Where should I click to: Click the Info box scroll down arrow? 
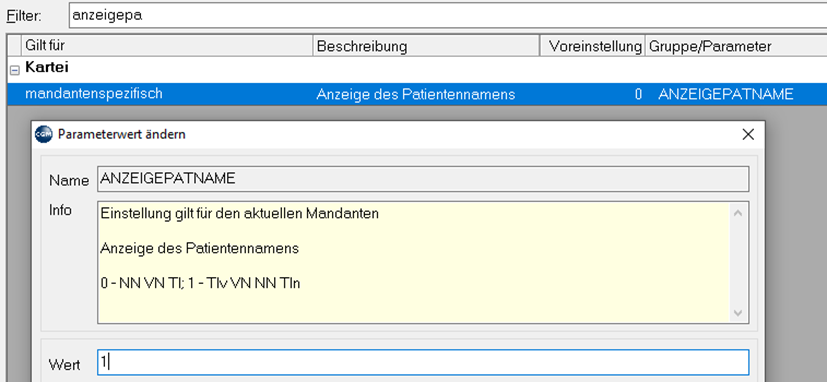pos(737,312)
